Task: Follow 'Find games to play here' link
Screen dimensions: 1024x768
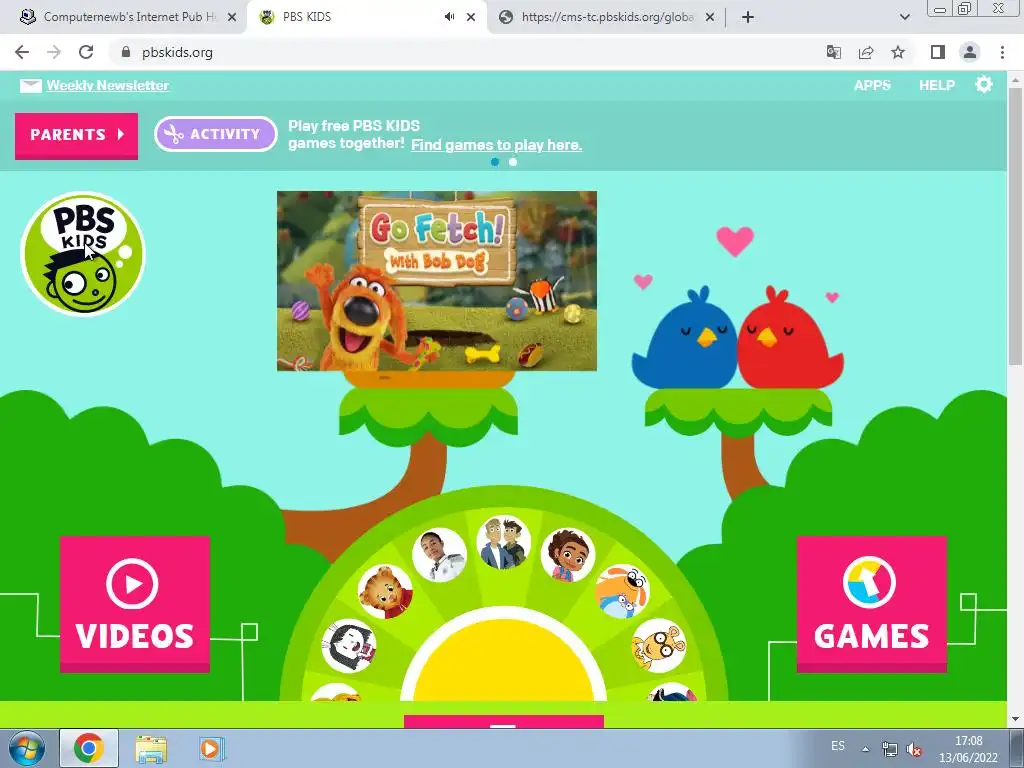Action: [x=496, y=145]
